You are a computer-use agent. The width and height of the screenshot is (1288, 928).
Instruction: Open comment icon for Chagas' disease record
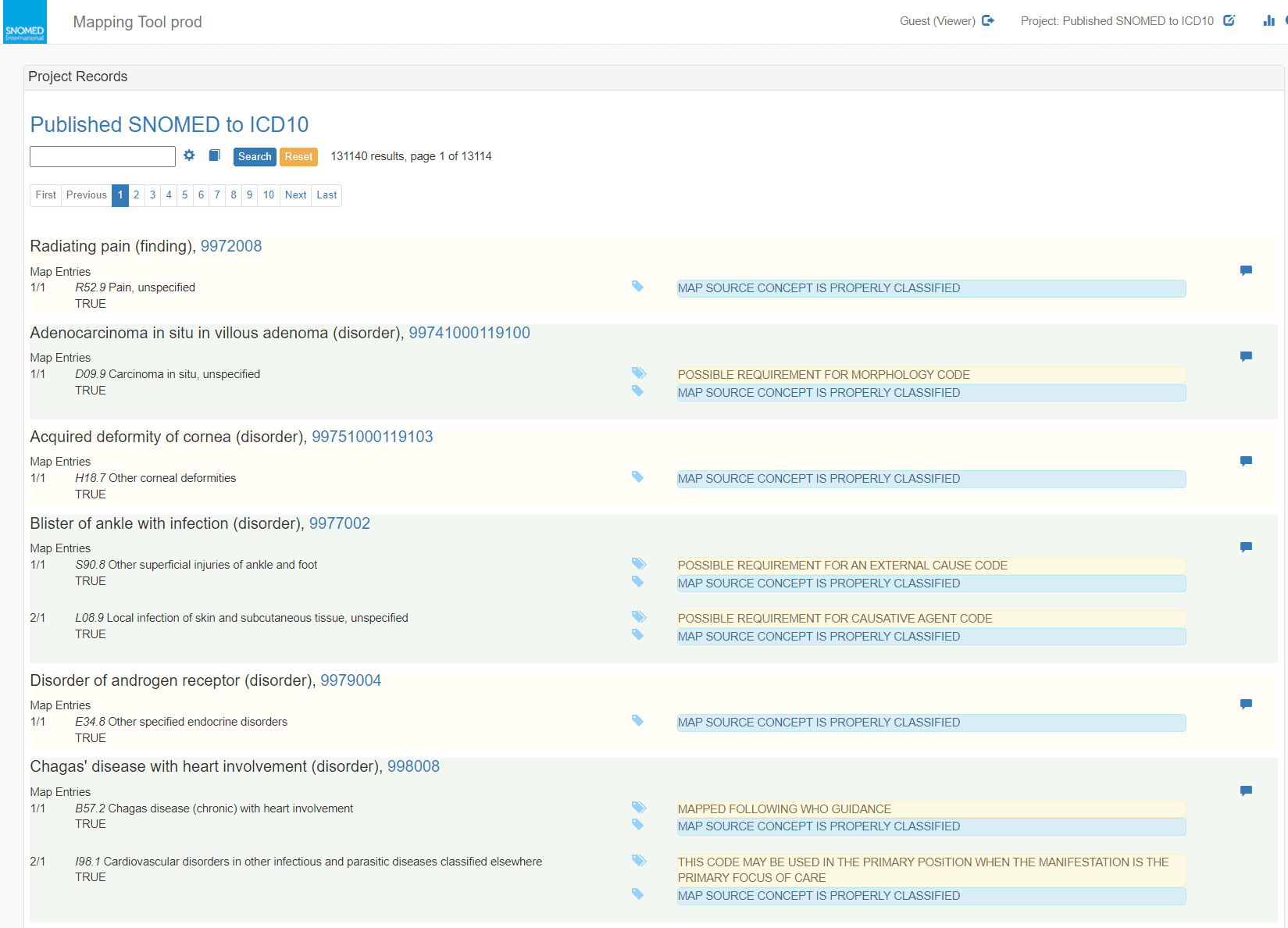(x=1246, y=791)
